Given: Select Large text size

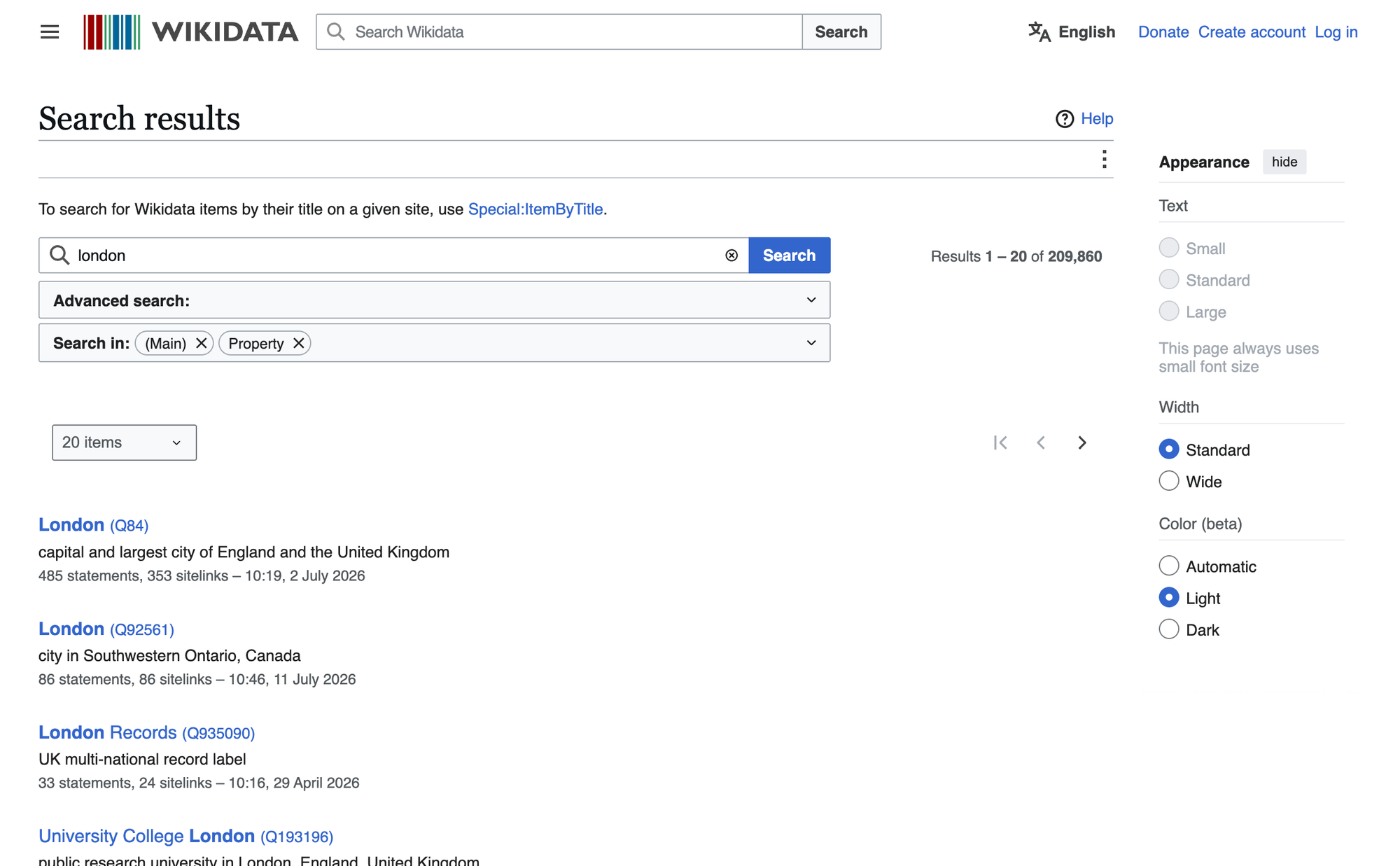Looking at the screenshot, I should click(1169, 311).
